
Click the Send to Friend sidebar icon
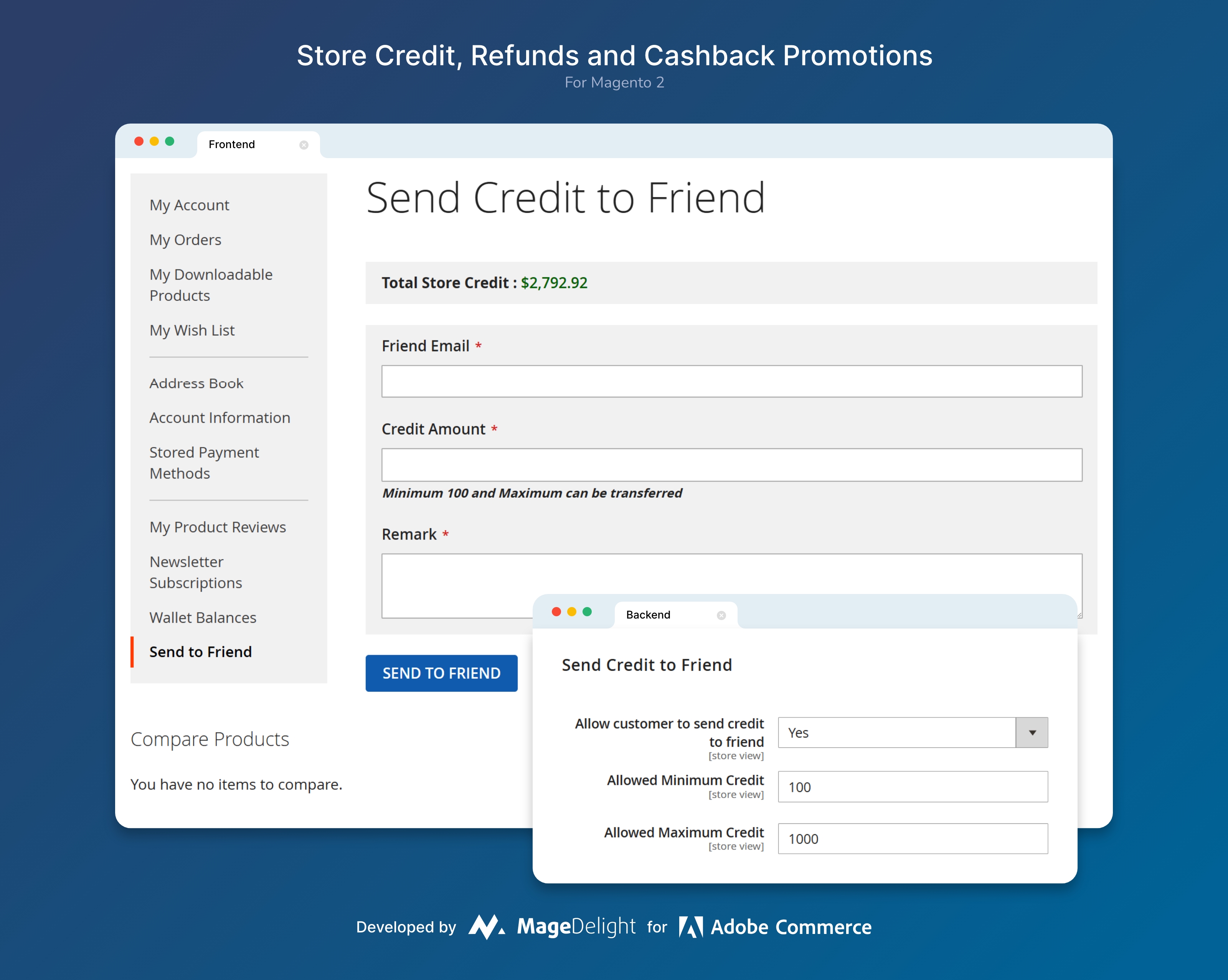[x=200, y=651]
